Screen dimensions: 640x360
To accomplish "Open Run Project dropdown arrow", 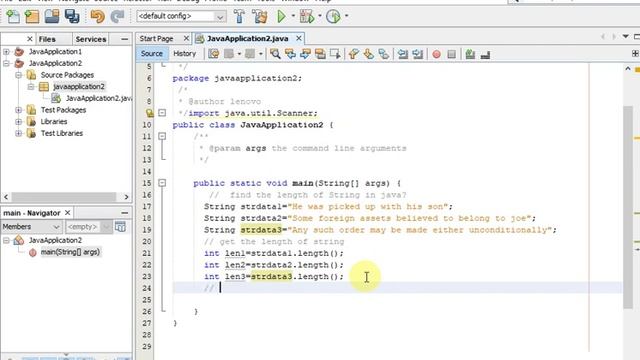I will click(x=293, y=16).
